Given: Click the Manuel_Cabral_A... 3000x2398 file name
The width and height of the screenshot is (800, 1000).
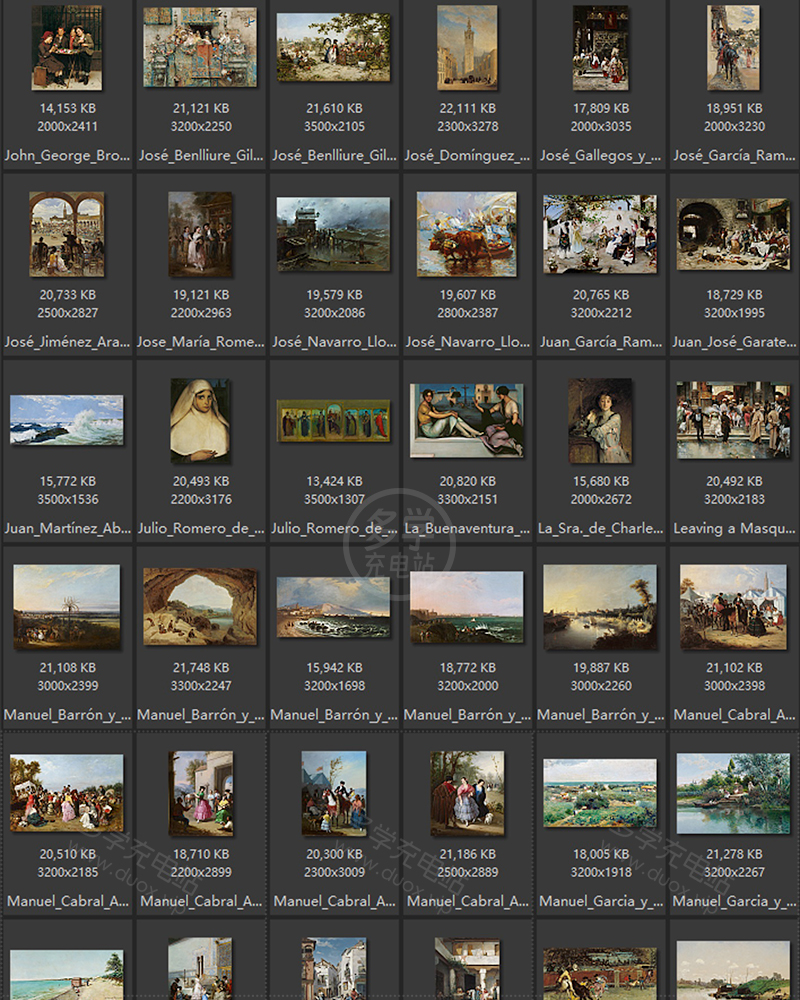Looking at the screenshot, I should (x=735, y=715).
